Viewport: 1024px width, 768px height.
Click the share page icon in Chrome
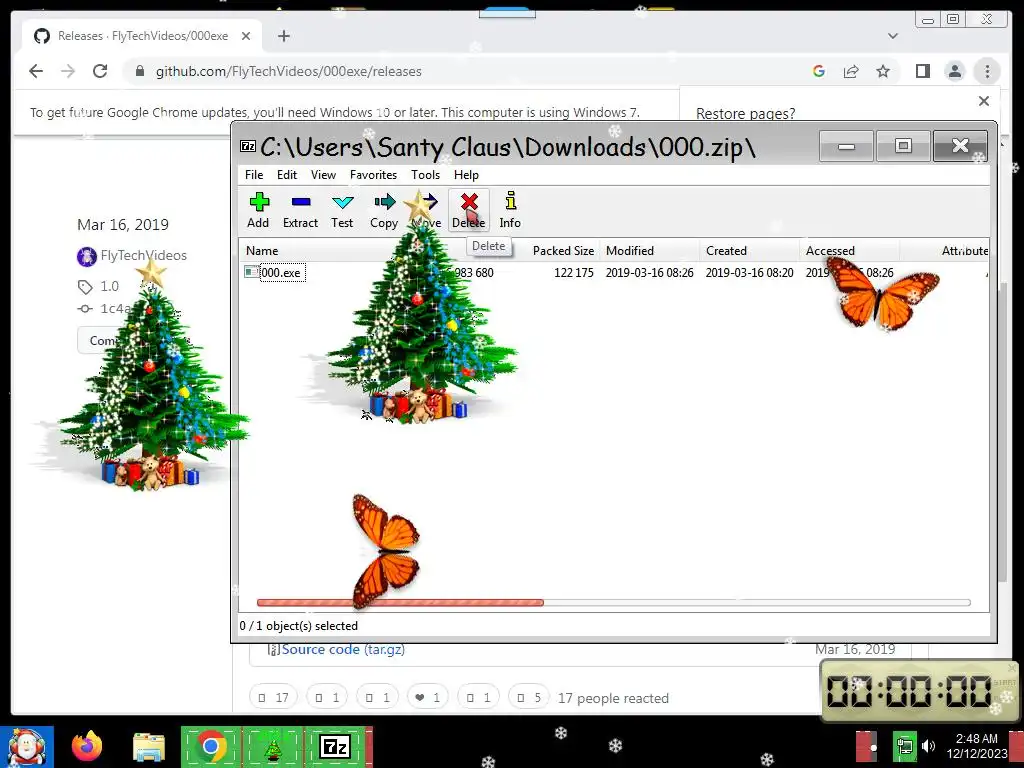[851, 71]
